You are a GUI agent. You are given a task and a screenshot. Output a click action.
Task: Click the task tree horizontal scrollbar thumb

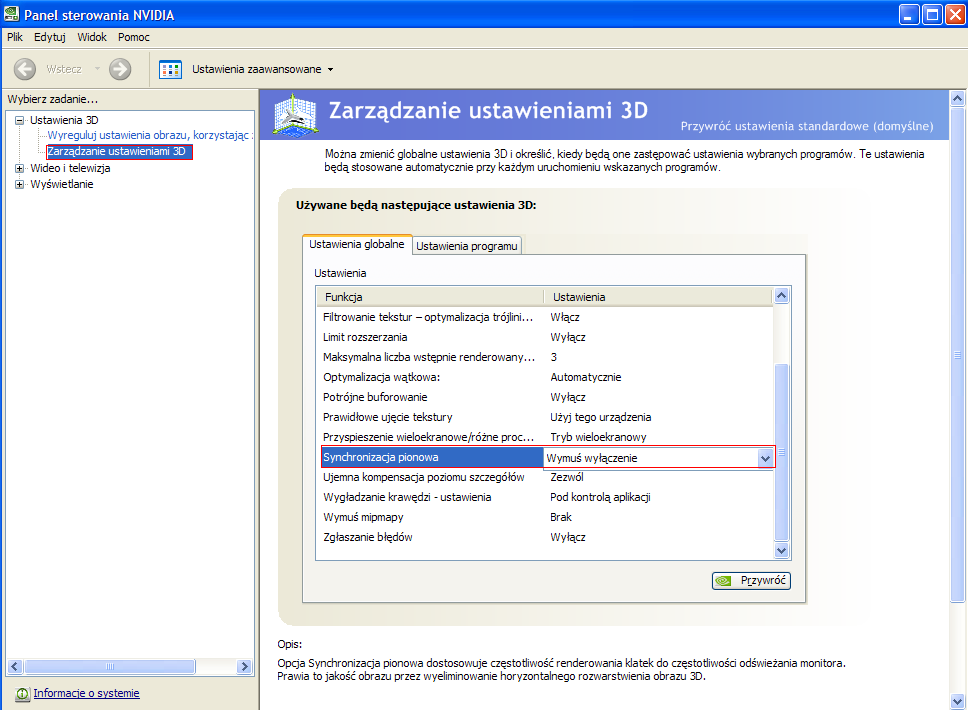click(110, 667)
